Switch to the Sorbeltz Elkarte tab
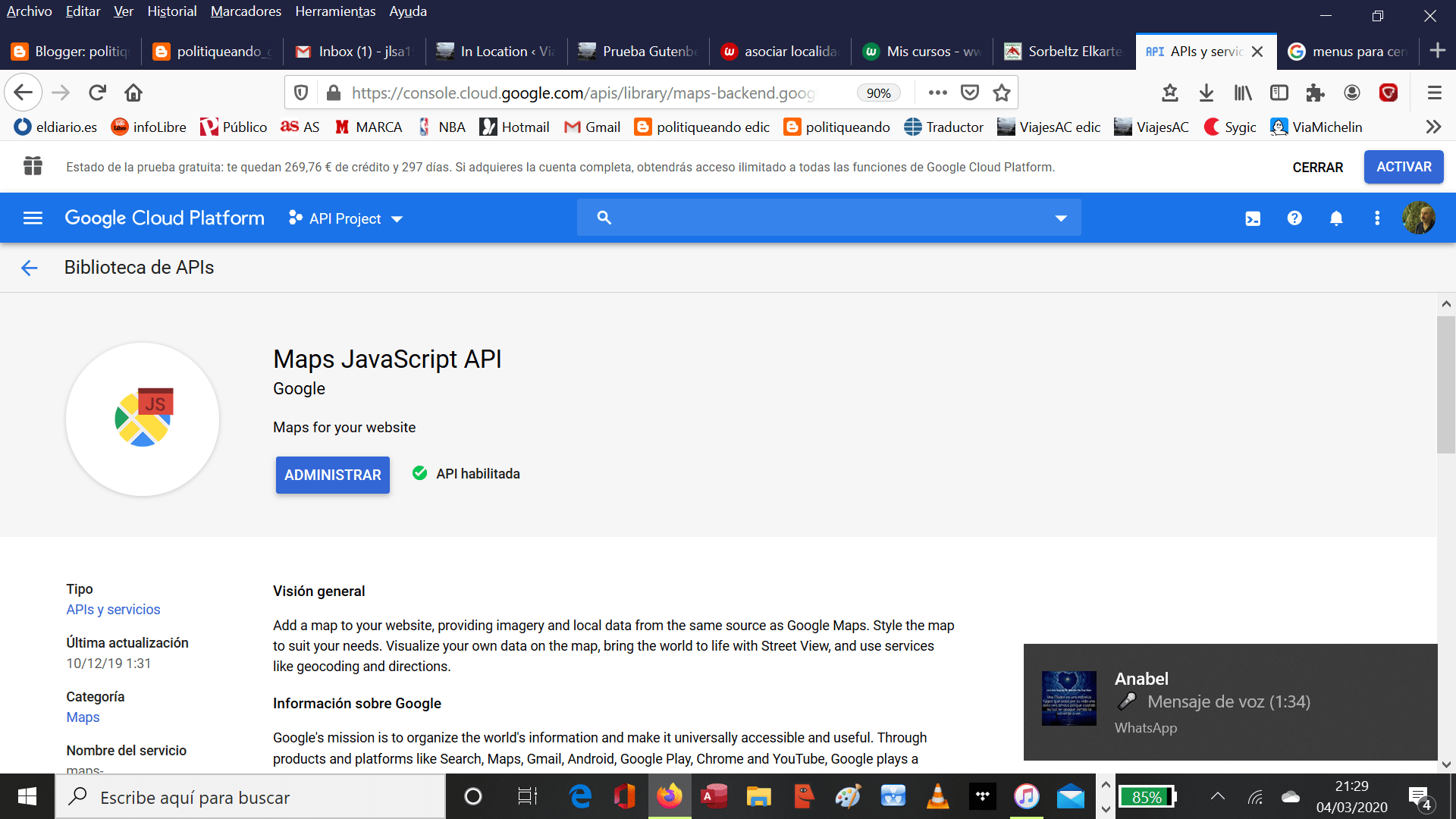Screen dimensions: 1456x819 (1064, 52)
